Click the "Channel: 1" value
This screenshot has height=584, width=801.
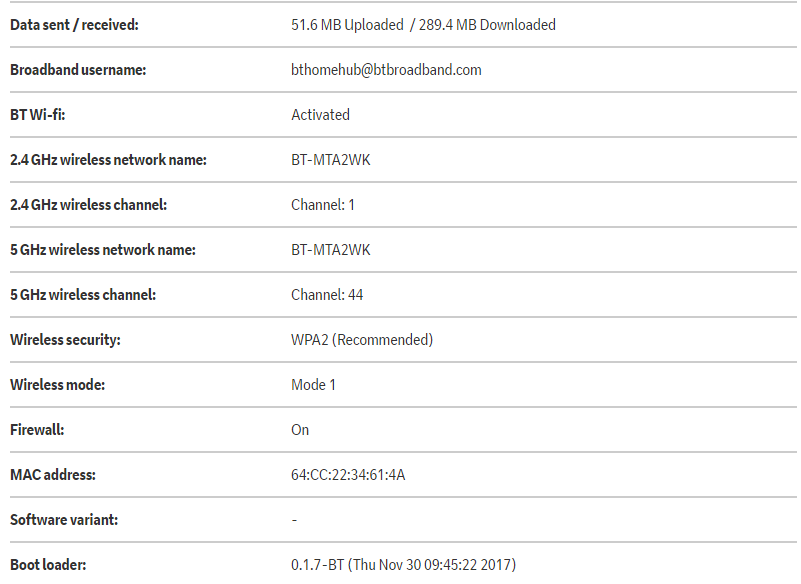coord(323,205)
